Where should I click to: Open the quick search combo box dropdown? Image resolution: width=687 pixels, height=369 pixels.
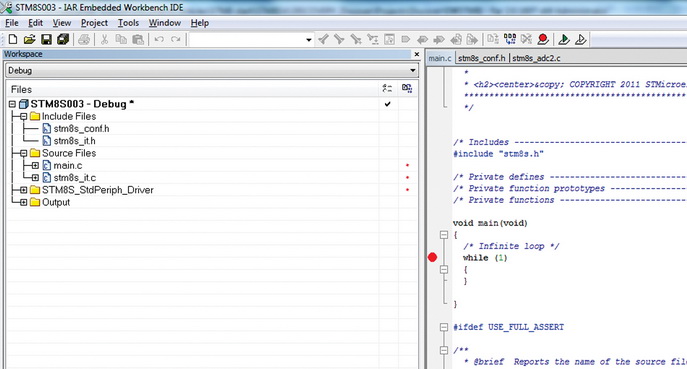308,40
